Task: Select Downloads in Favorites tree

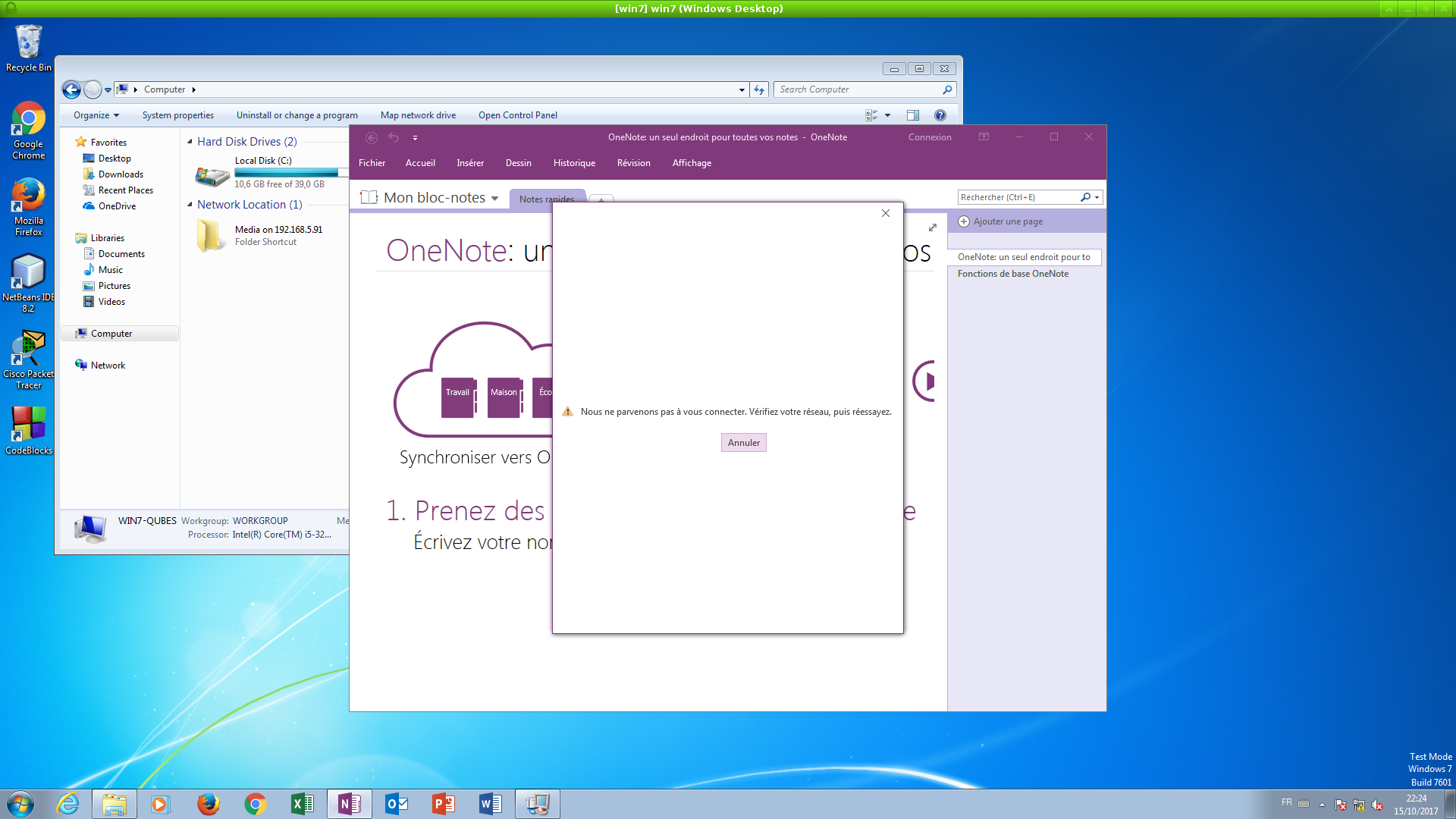Action: pos(121,174)
